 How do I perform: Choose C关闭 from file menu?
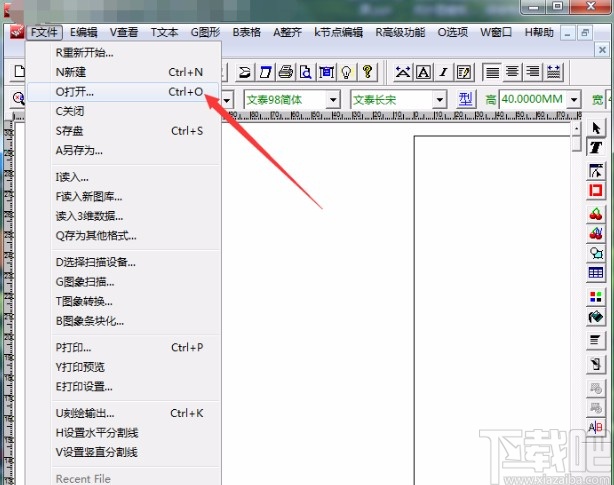pyautogui.click(x=124, y=111)
